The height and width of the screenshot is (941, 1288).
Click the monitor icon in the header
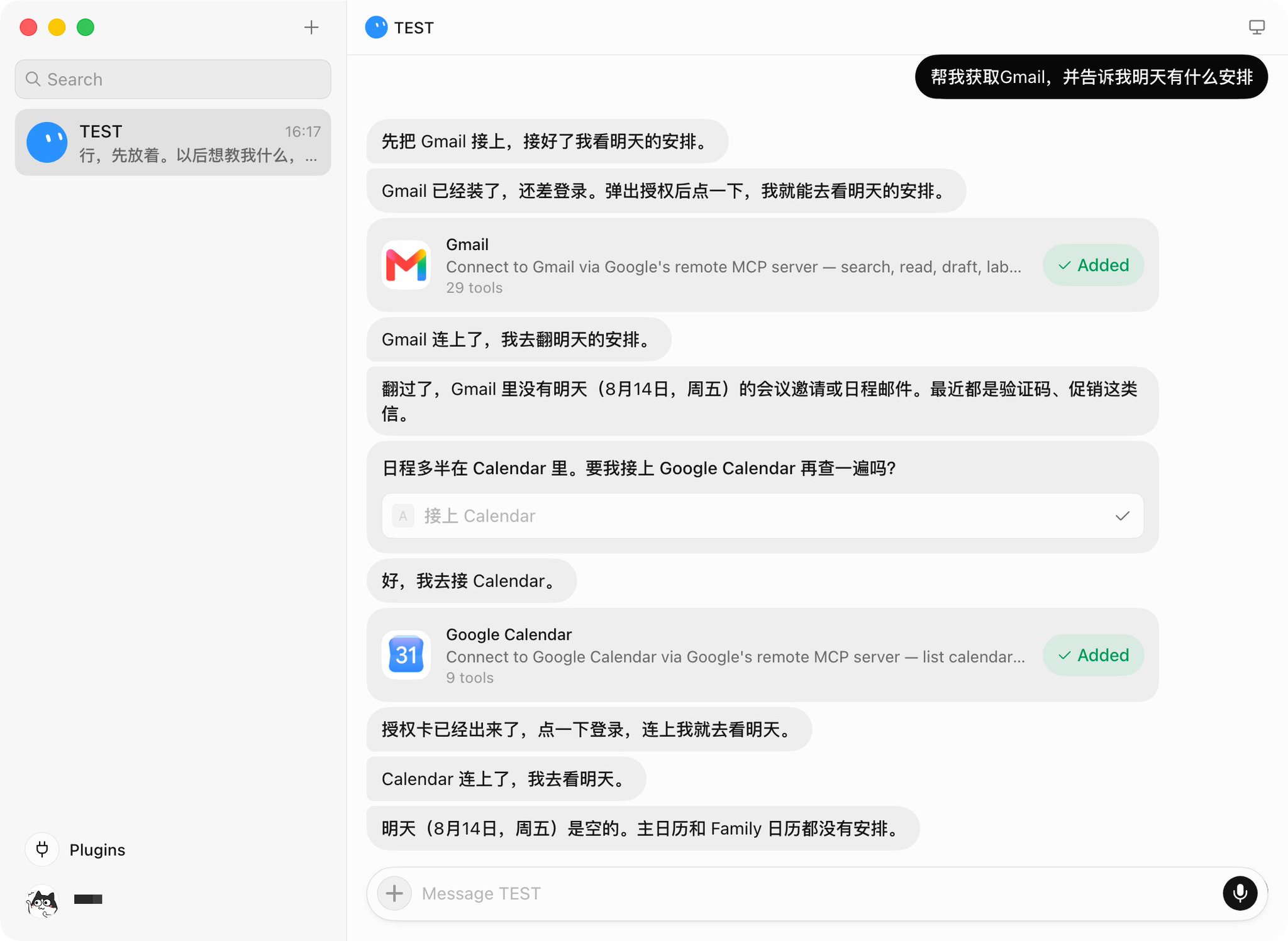click(1257, 27)
